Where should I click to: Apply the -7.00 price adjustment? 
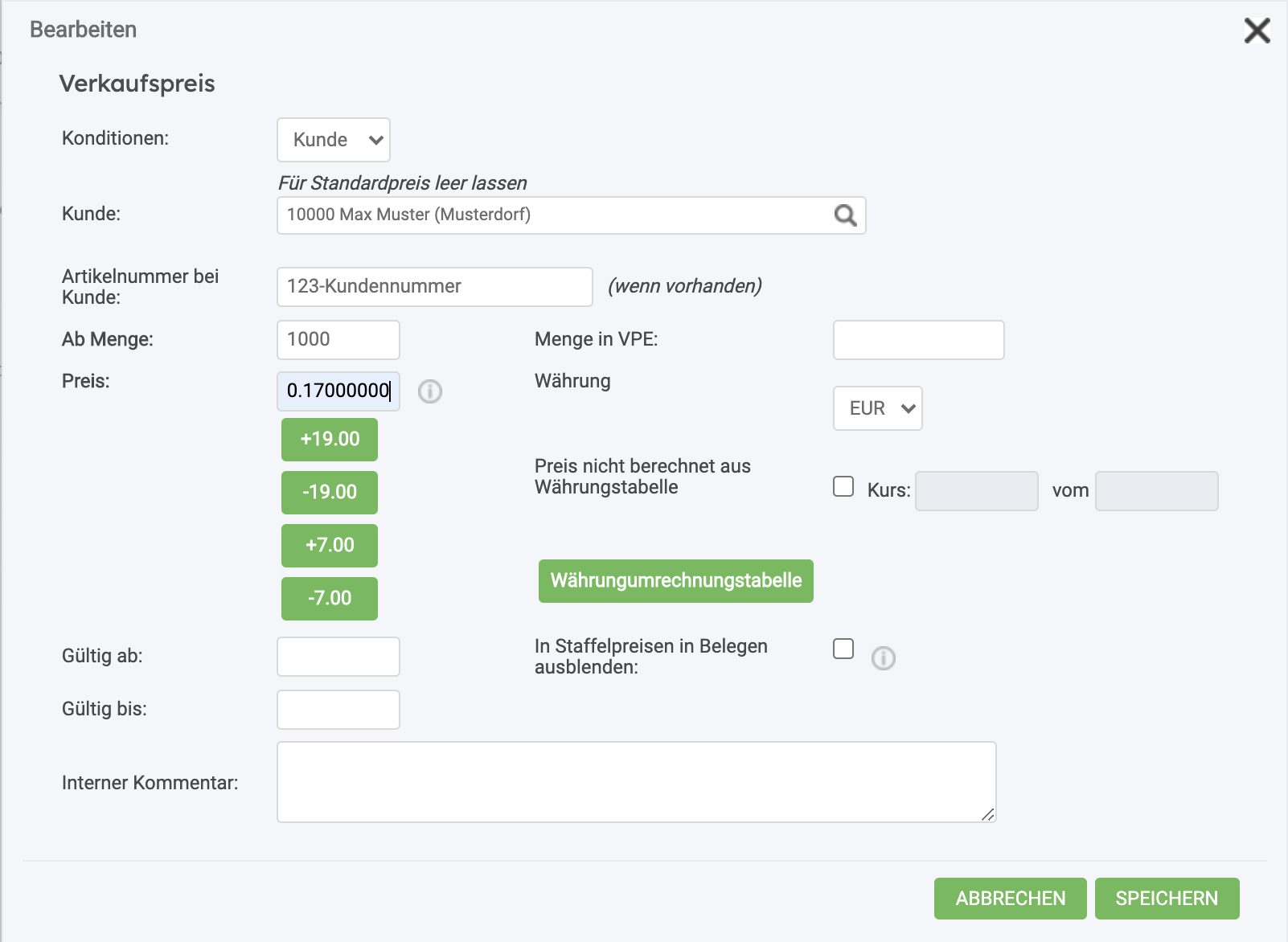click(330, 599)
